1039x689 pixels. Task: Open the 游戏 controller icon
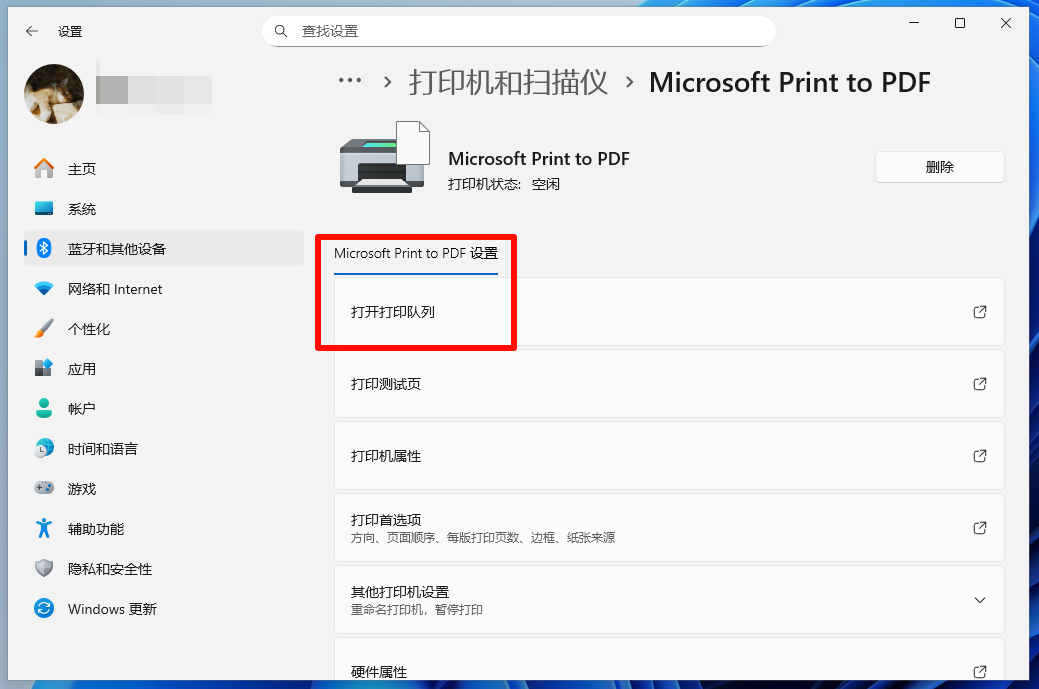[x=44, y=488]
